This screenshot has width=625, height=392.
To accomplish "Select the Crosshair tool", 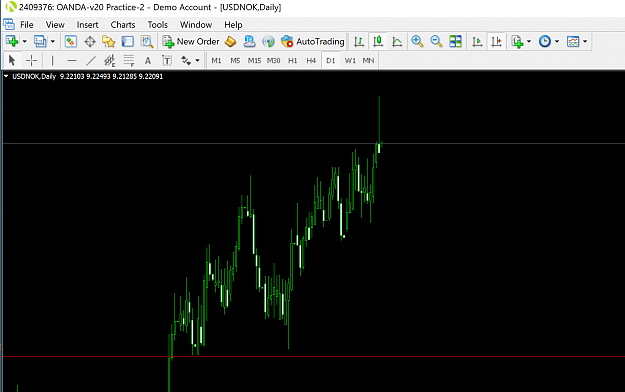I will (x=31, y=61).
